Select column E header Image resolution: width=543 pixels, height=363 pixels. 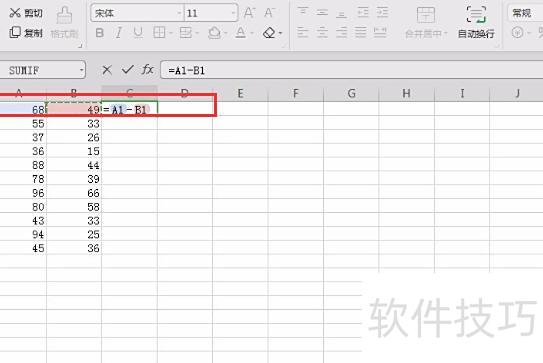240,94
